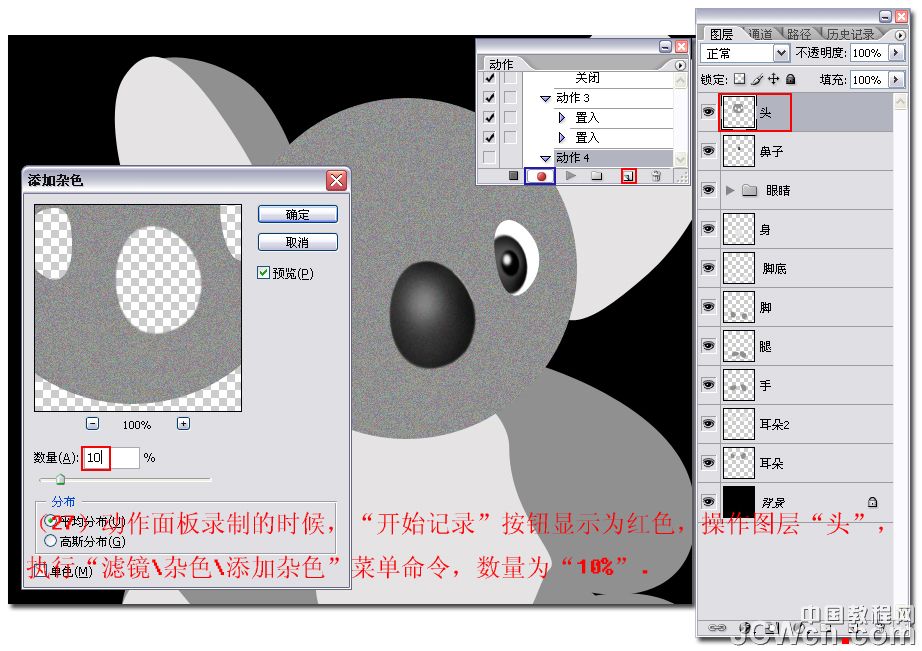Select the 高斯分布(G) radio button

pos(51,541)
